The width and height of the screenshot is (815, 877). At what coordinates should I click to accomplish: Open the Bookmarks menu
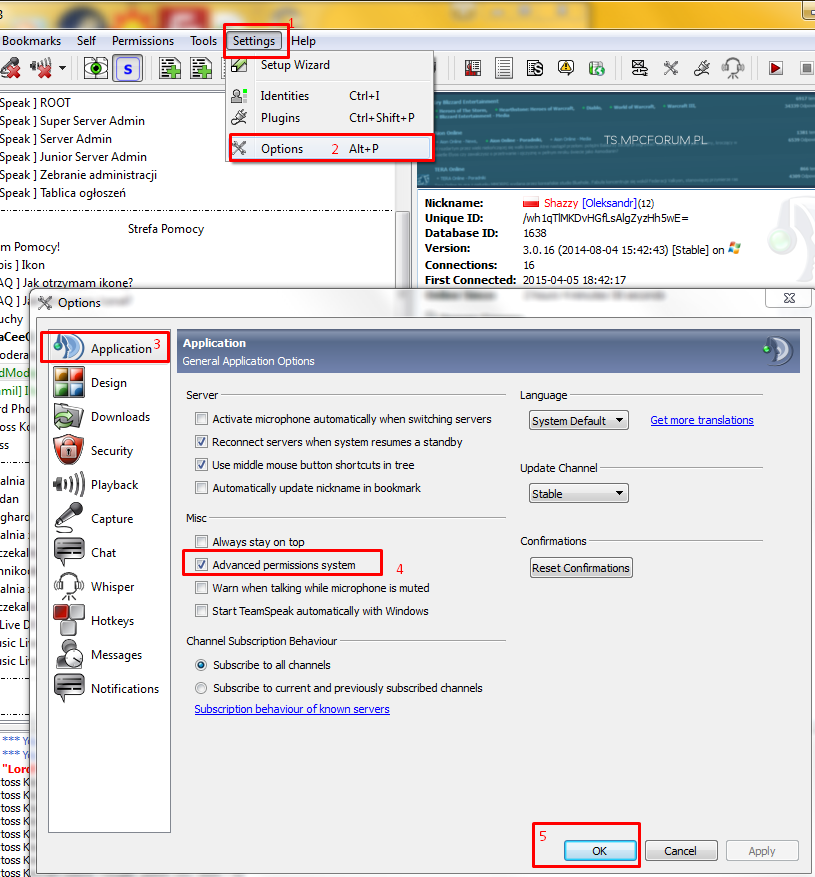[x=31, y=41]
